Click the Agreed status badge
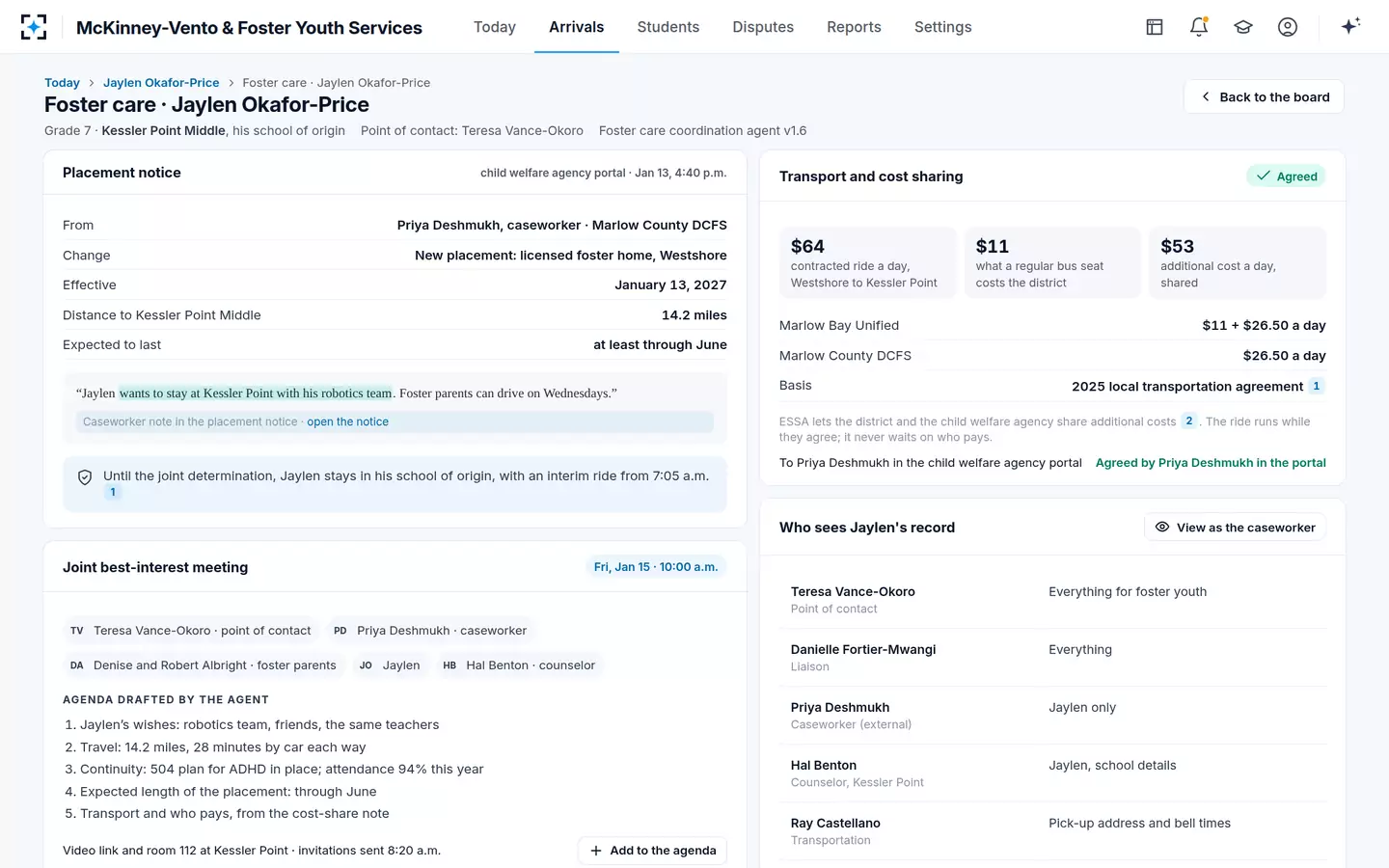The height and width of the screenshot is (868, 1389). (1287, 176)
